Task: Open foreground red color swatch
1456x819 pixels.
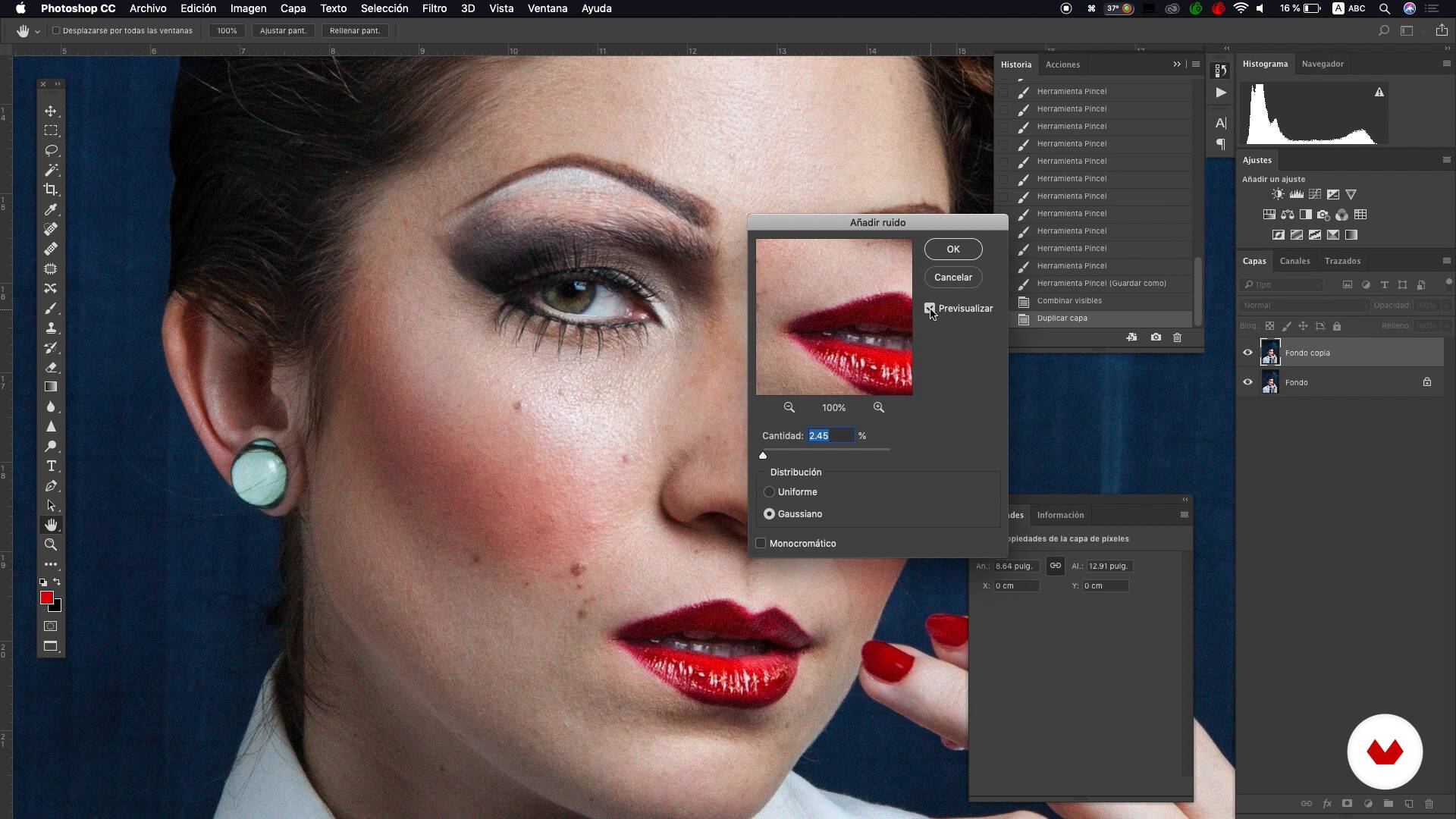Action: tap(47, 598)
